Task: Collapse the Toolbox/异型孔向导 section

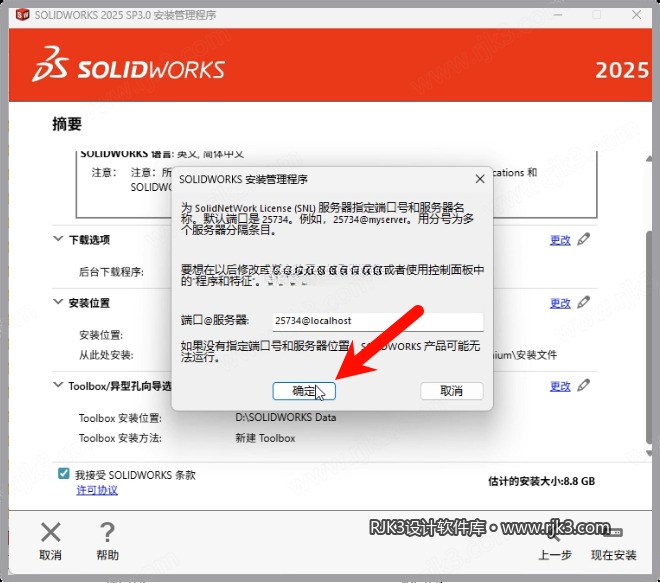Action: (58, 385)
